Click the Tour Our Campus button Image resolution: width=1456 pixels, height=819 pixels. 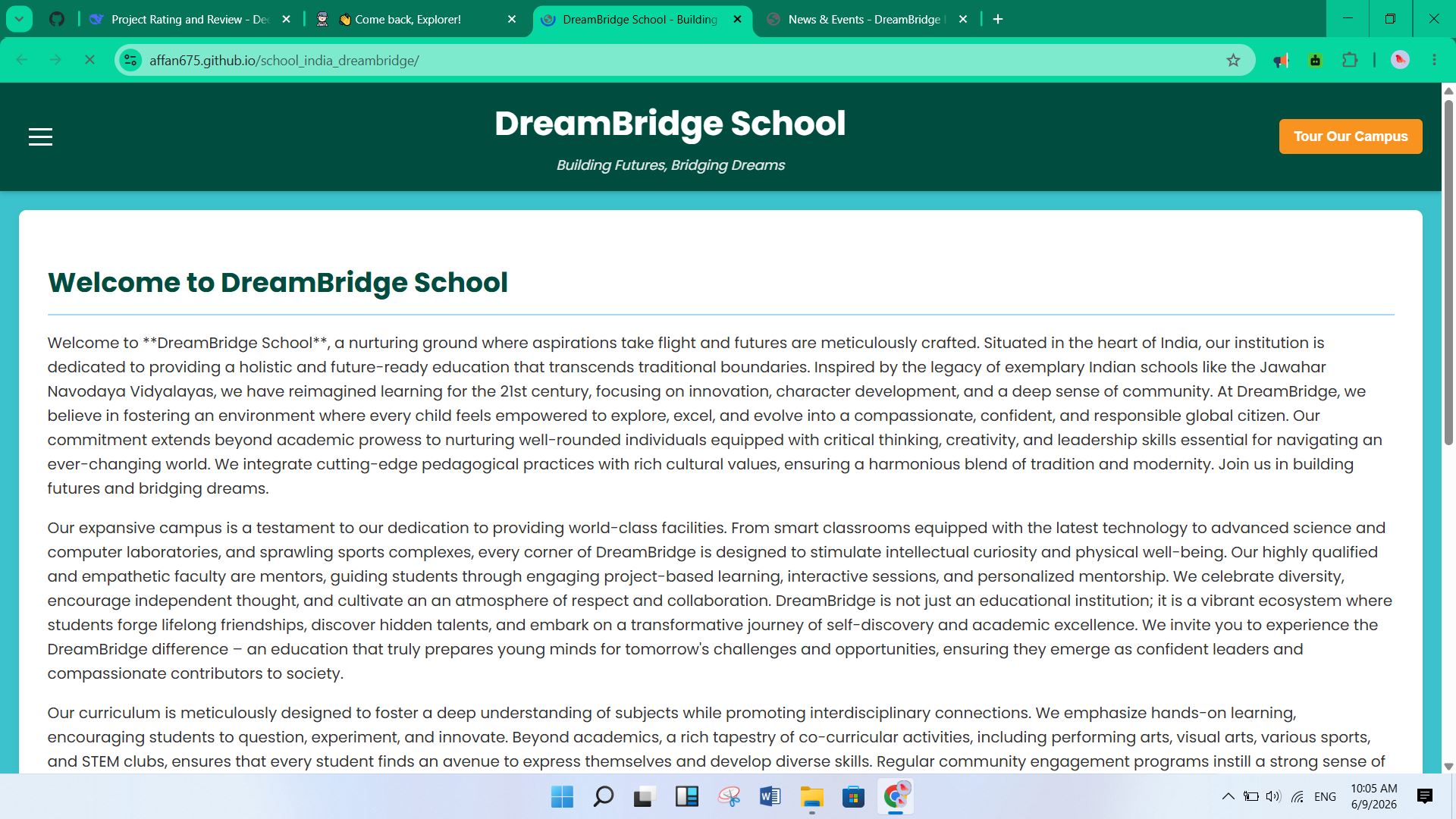click(1351, 136)
